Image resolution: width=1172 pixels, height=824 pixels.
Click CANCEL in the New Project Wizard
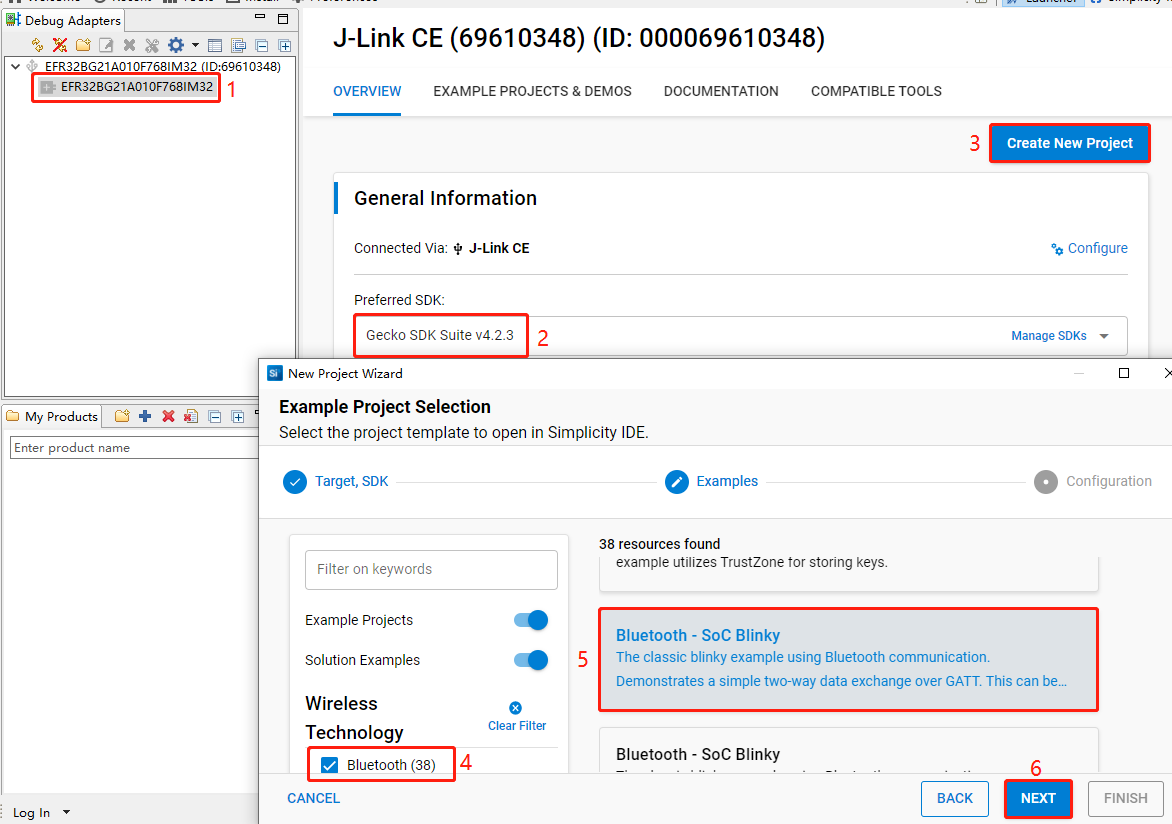(x=313, y=798)
